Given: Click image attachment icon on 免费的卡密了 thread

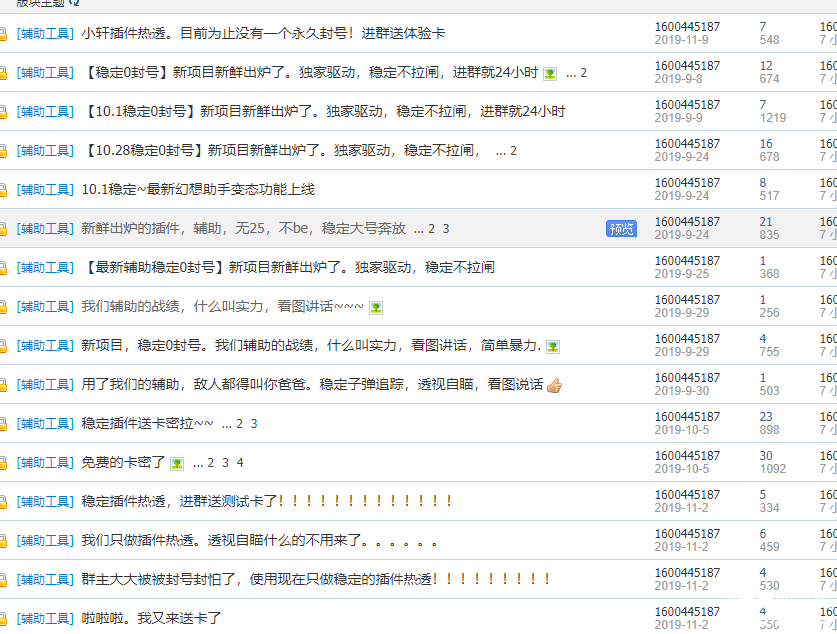Looking at the screenshot, I should point(177,463).
